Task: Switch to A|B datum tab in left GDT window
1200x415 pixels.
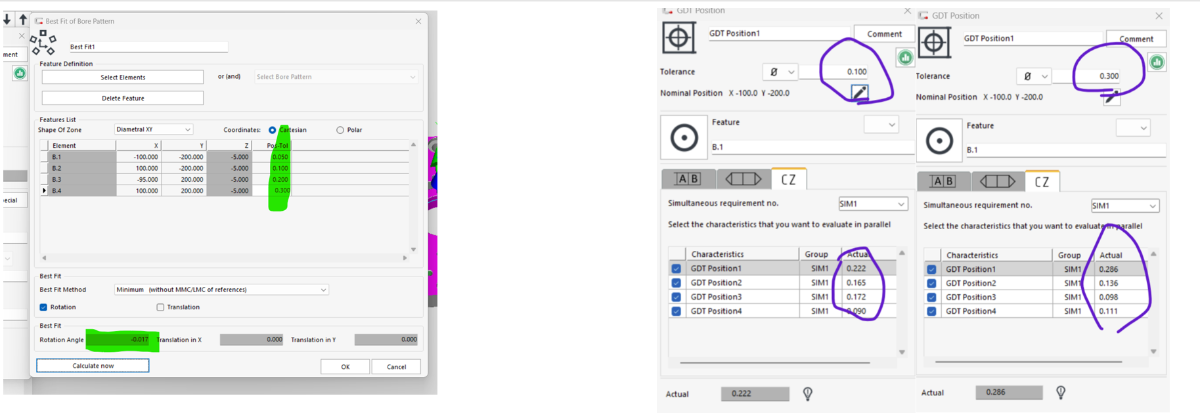Action: 689,179
